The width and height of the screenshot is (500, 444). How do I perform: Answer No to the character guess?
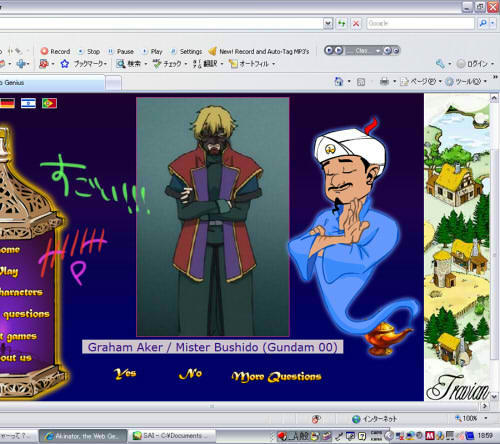pyautogui.click(x=190, y=374)
